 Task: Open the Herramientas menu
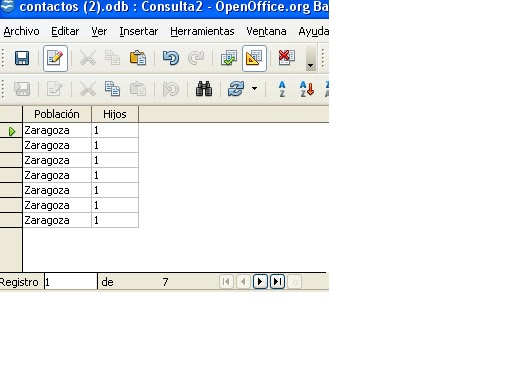pos(202,31)
